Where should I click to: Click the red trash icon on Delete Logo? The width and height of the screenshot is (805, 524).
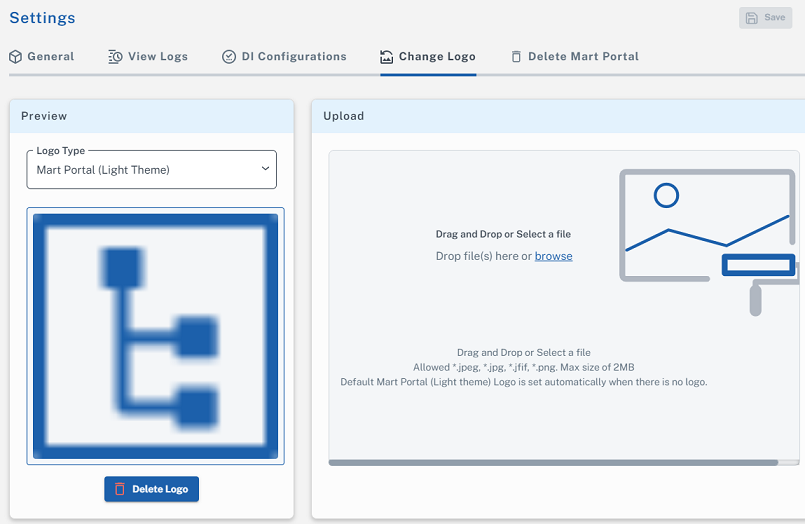tap(120, 489)
